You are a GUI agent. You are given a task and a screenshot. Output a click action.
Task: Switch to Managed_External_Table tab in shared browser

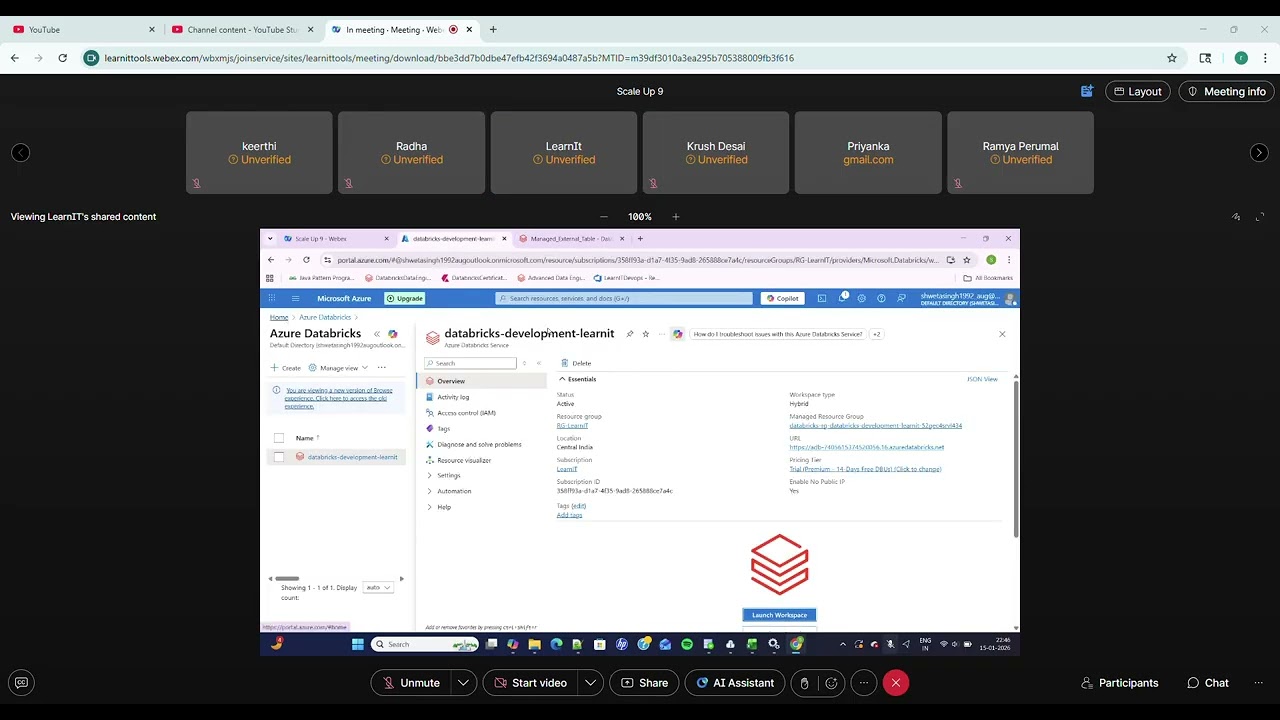coord(572,239)
